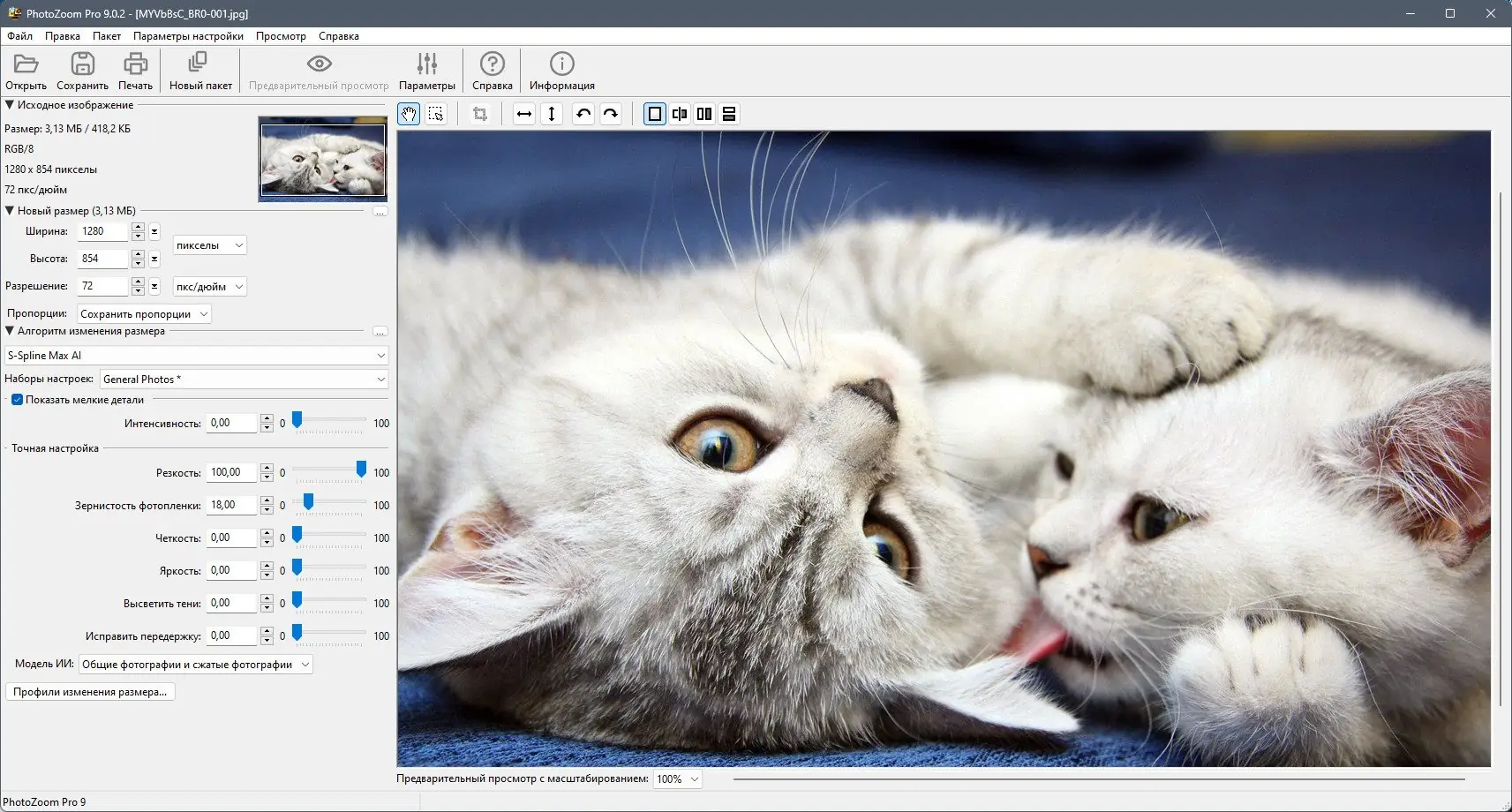Click the Резкость slider handle
The width and height of the screenshot is (1512, 812).
(361, 470)
